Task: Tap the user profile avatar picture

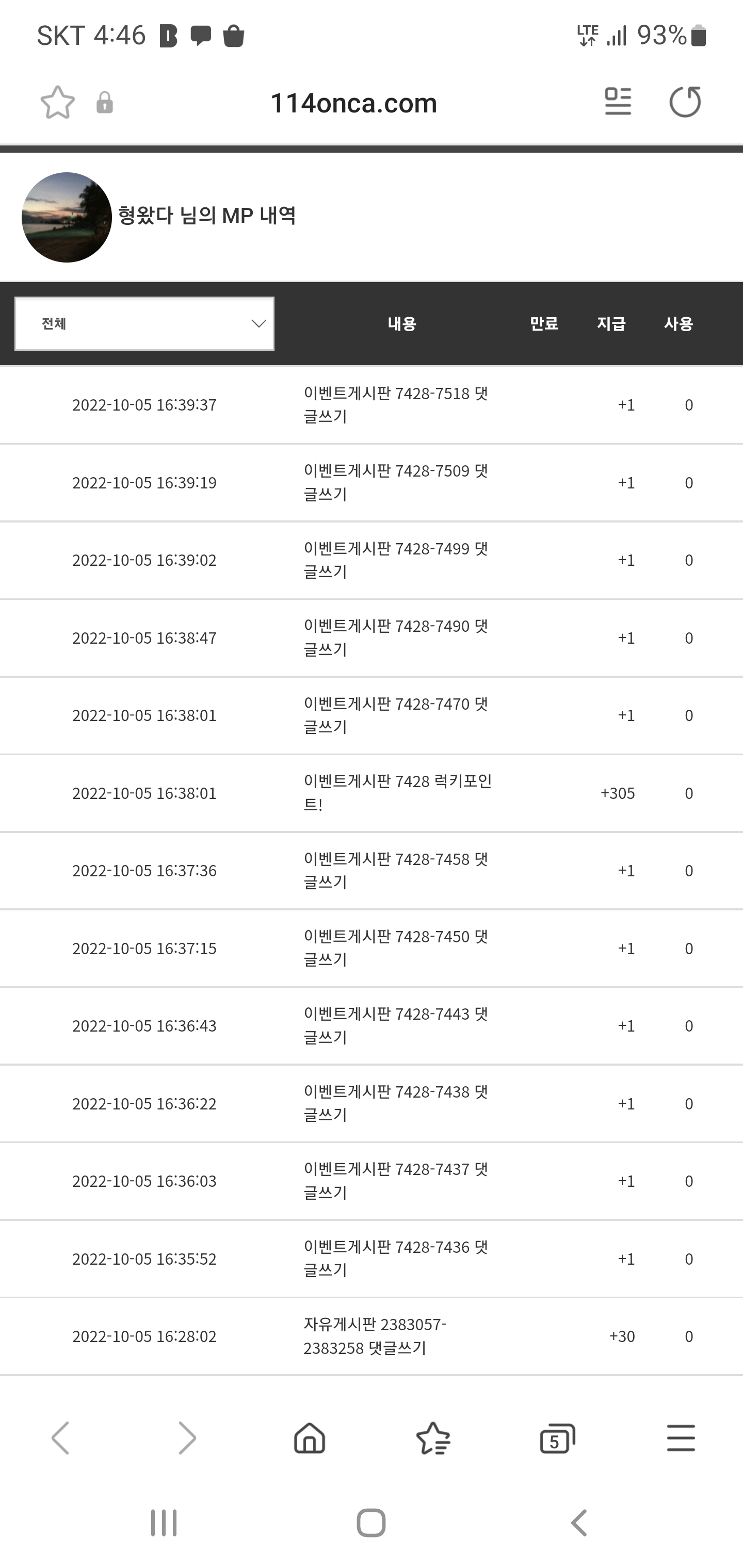Action: click(67, 217)
